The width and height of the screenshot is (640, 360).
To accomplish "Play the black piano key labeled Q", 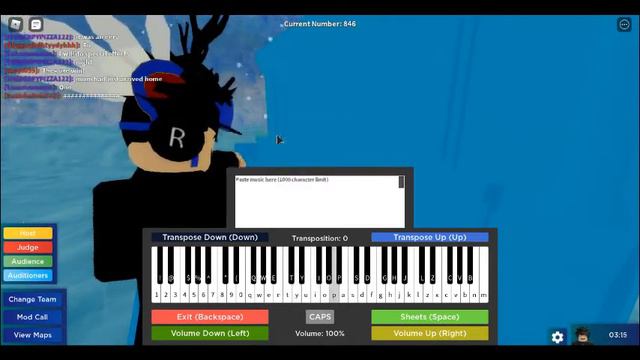I will tap(253, 265).
